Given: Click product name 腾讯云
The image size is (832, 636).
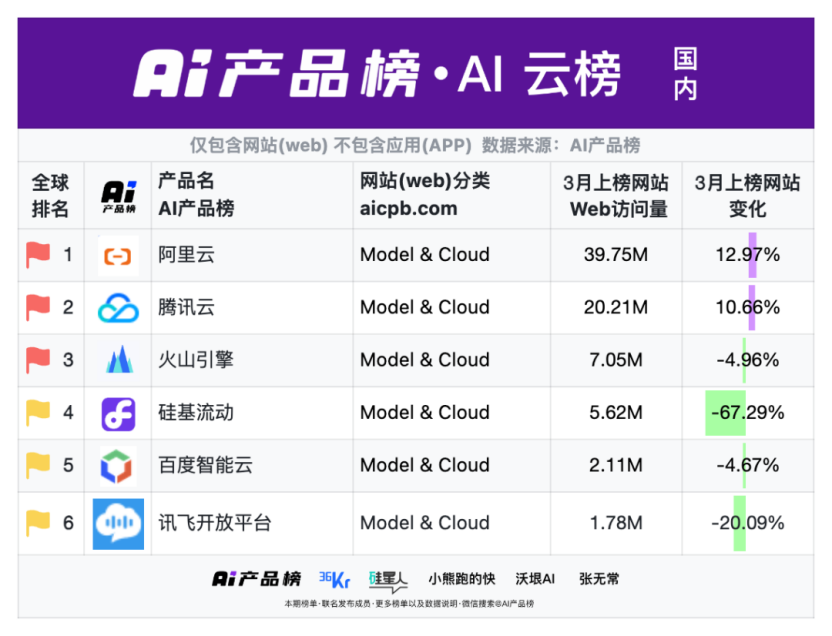Looking at the screenshot, I should click(186, 307).
